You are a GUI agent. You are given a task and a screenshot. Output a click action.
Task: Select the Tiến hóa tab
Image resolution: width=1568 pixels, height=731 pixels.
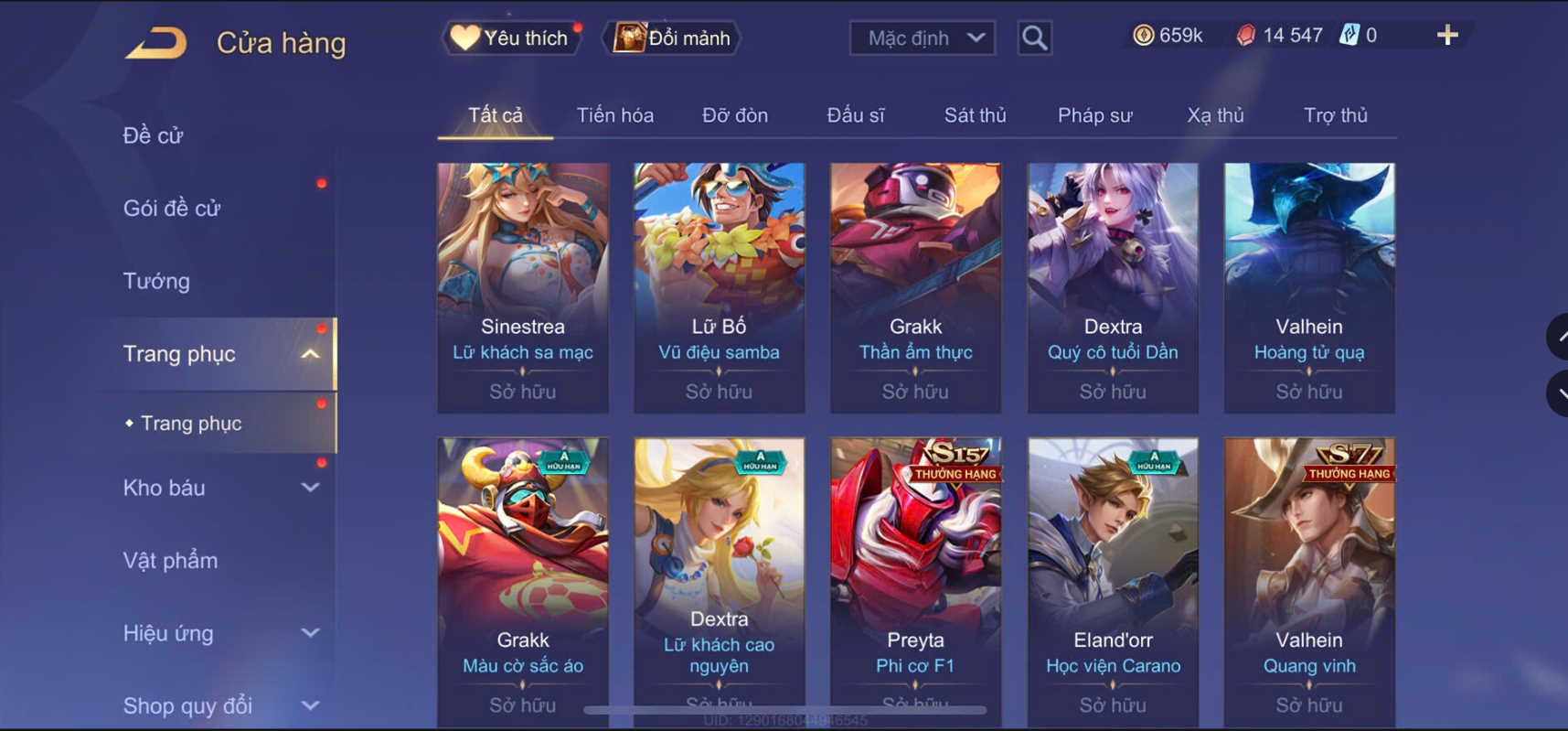tap(614, 115)
